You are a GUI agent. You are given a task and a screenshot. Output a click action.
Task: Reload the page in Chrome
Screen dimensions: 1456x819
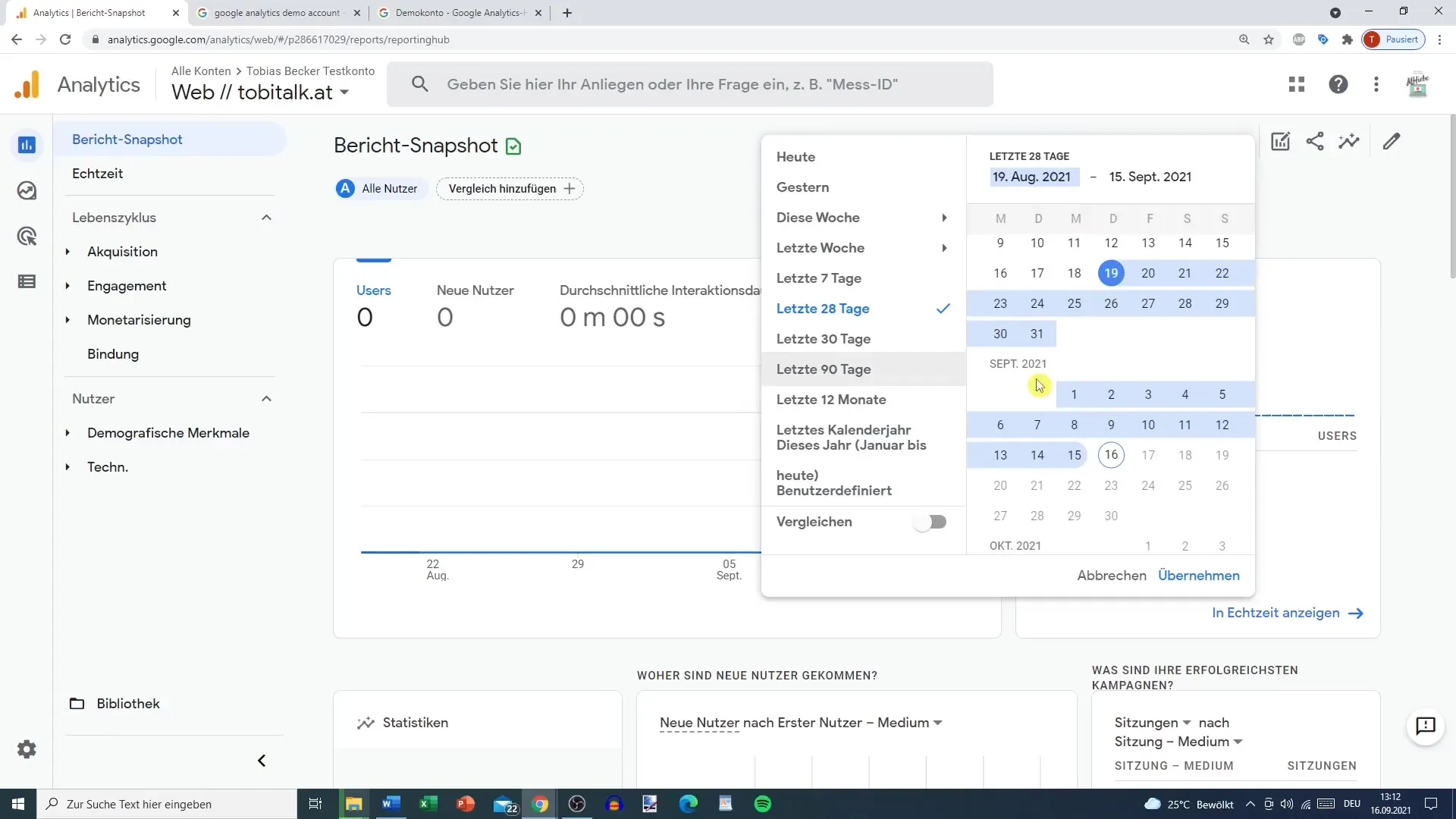65,39
